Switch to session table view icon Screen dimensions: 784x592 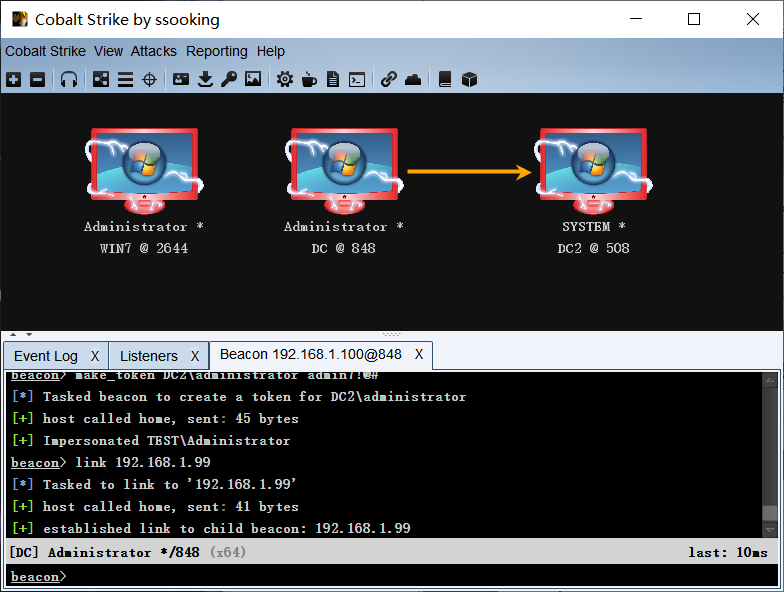click(125, 80)
